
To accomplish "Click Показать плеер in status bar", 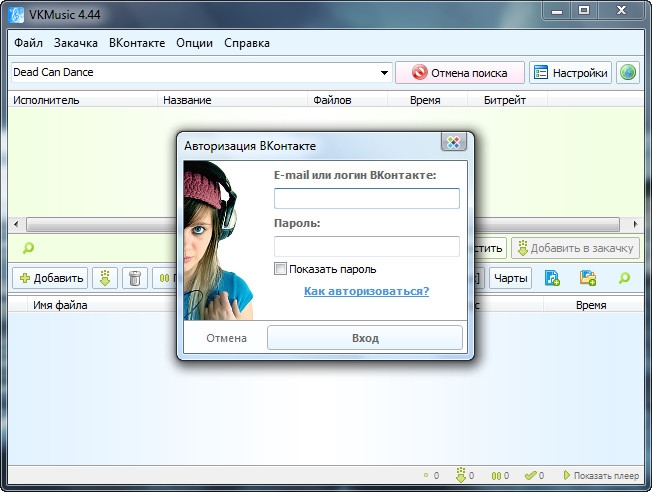I will tap(601, 475).
